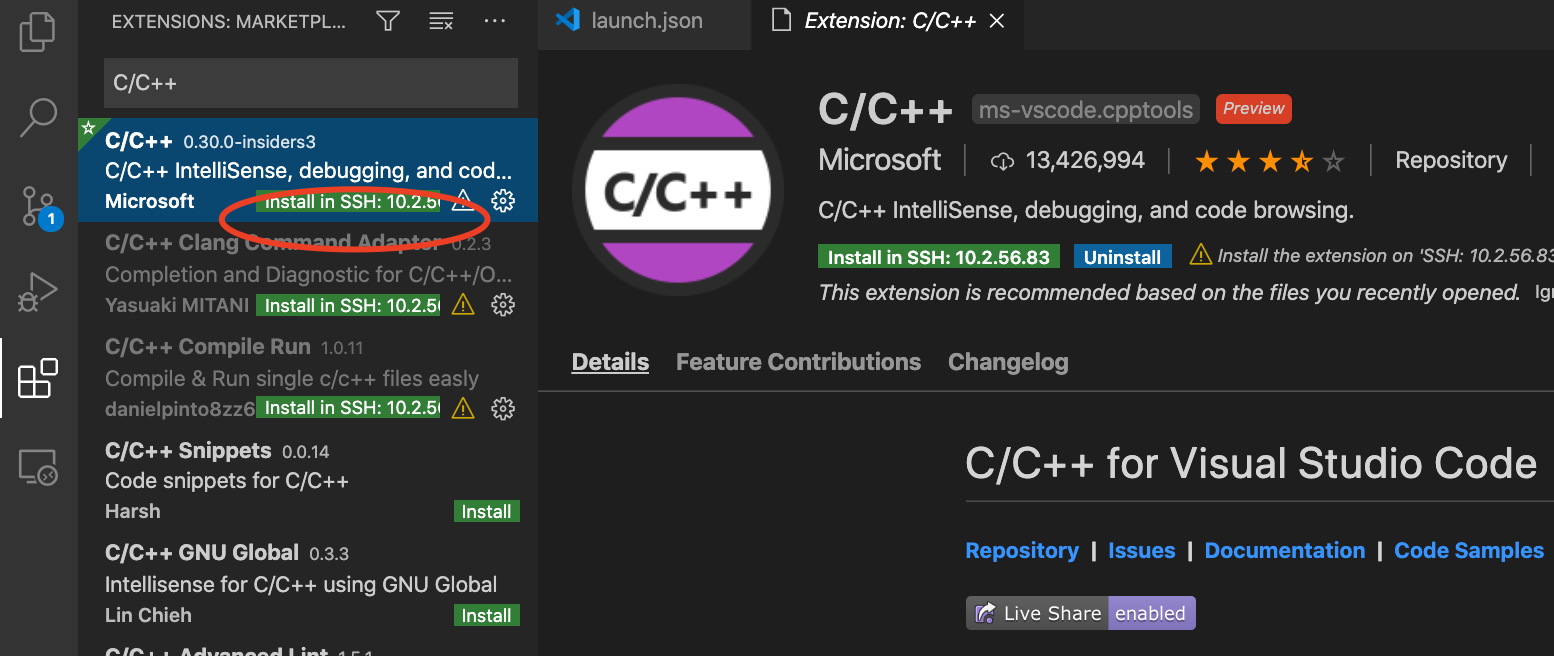
Task: Open the Code Samples link
Action: click(x=1469, y=551)
